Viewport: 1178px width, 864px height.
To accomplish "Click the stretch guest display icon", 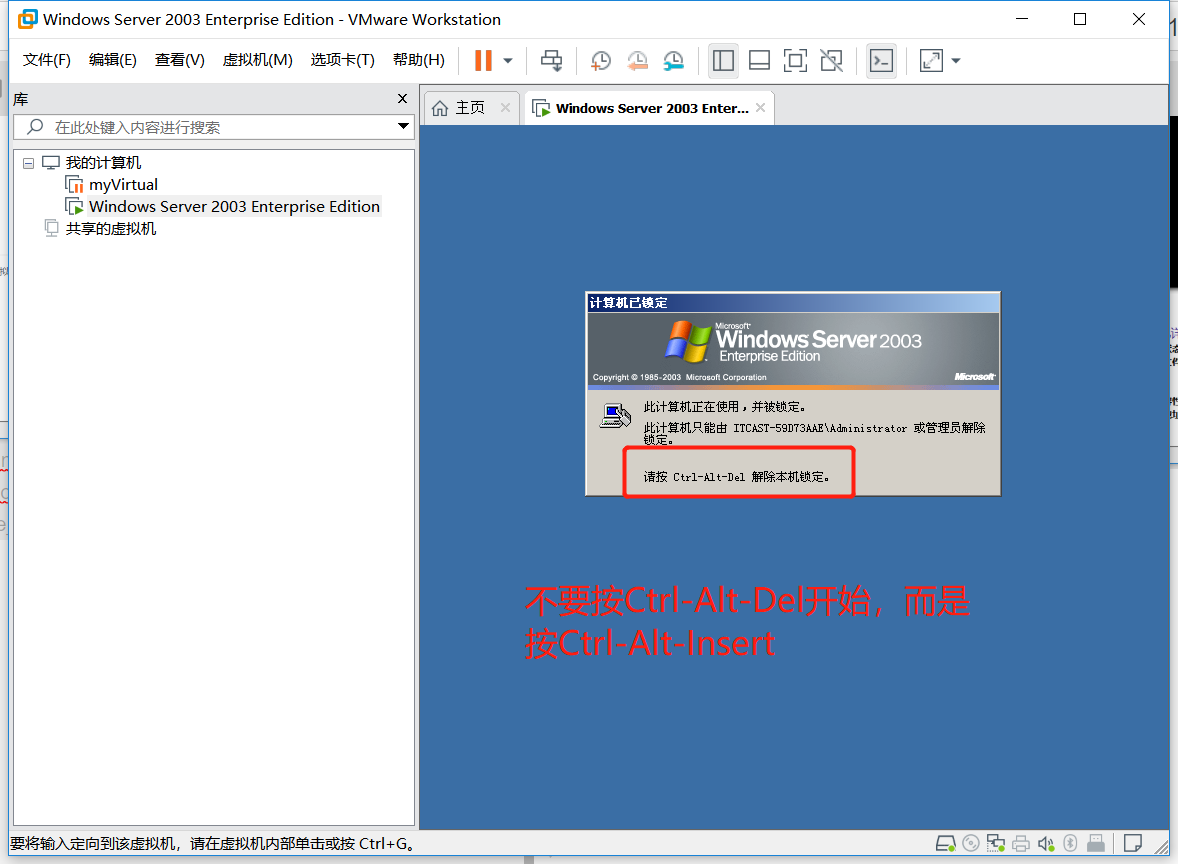I will [x=931, y=61].
